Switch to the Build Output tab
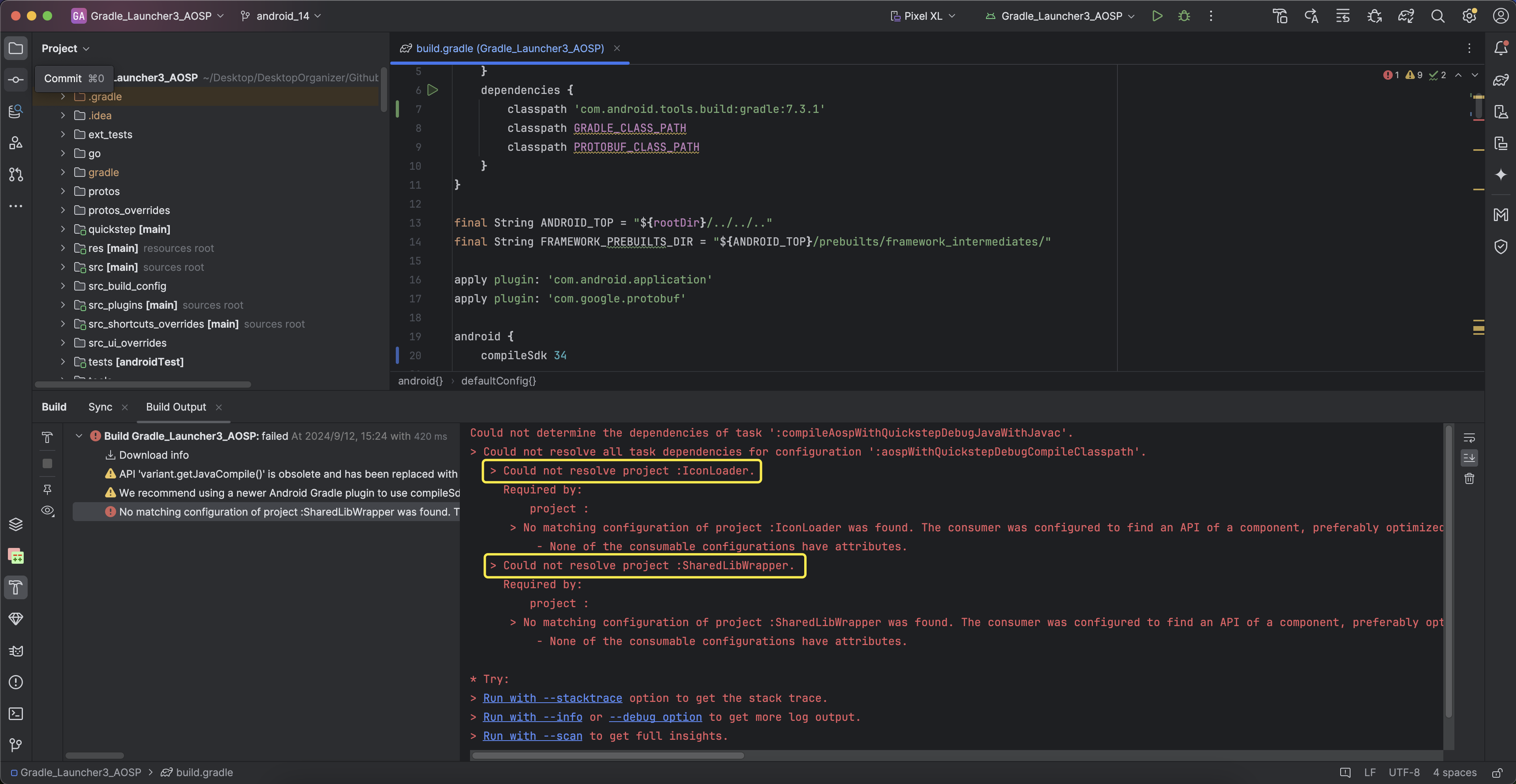Screen dimensions: 1516x784 (176, 407)
